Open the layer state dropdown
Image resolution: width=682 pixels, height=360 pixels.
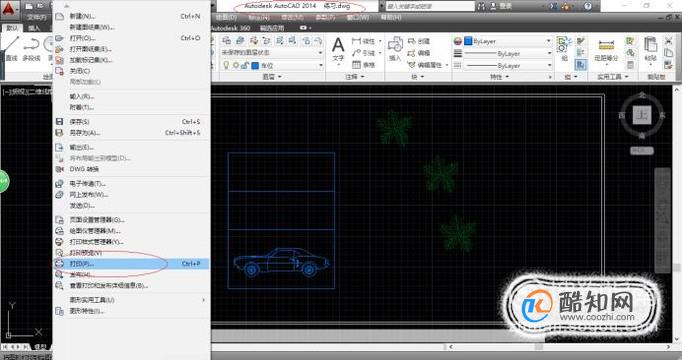(x=272, y=53)
